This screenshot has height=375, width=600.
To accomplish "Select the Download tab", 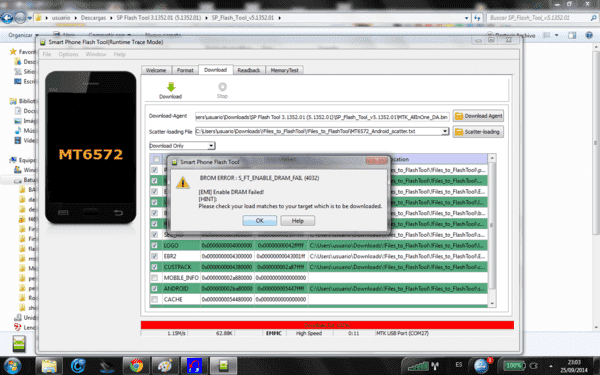I will pos(215,70).
